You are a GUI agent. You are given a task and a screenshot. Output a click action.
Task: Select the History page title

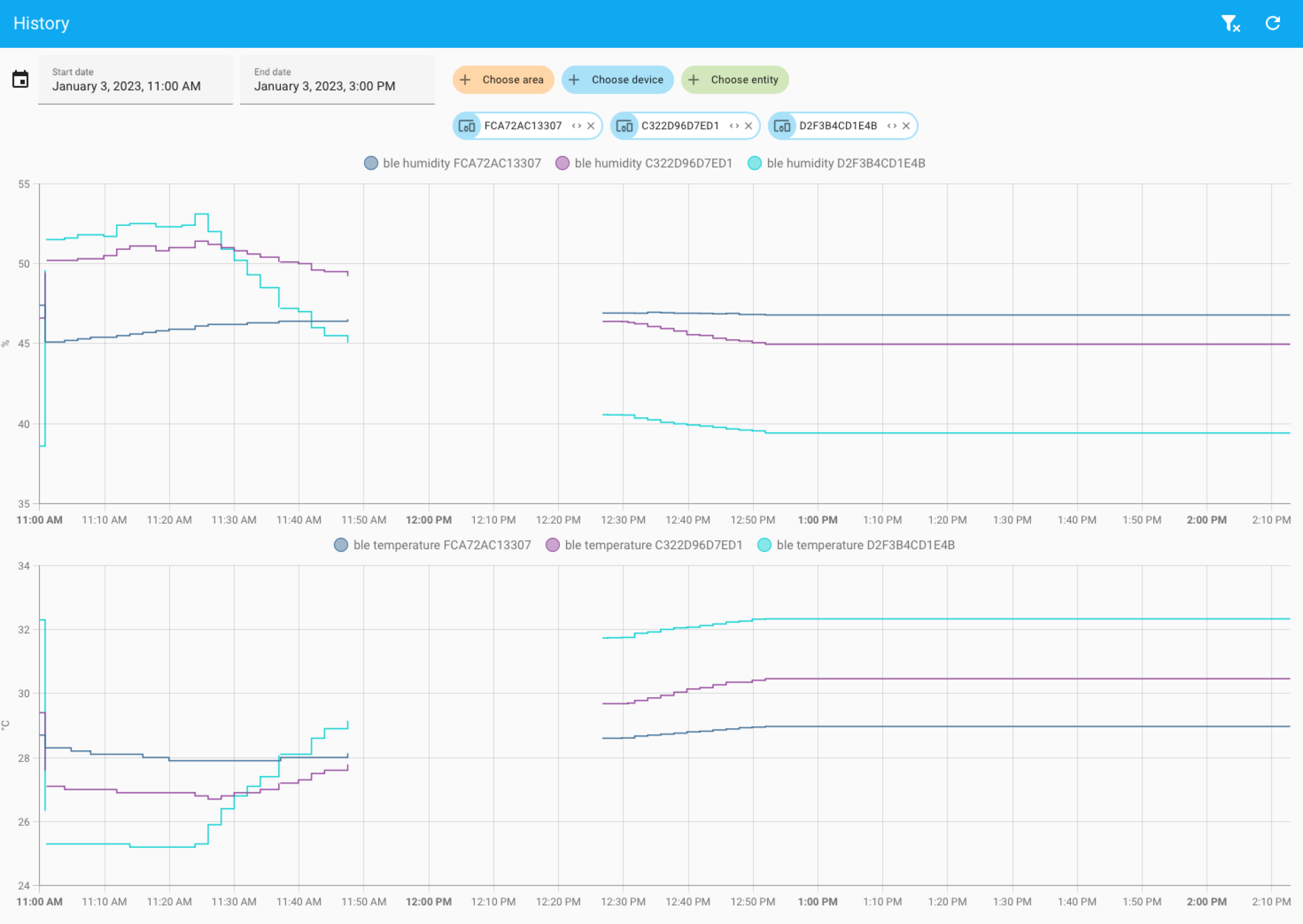(40, 23)
